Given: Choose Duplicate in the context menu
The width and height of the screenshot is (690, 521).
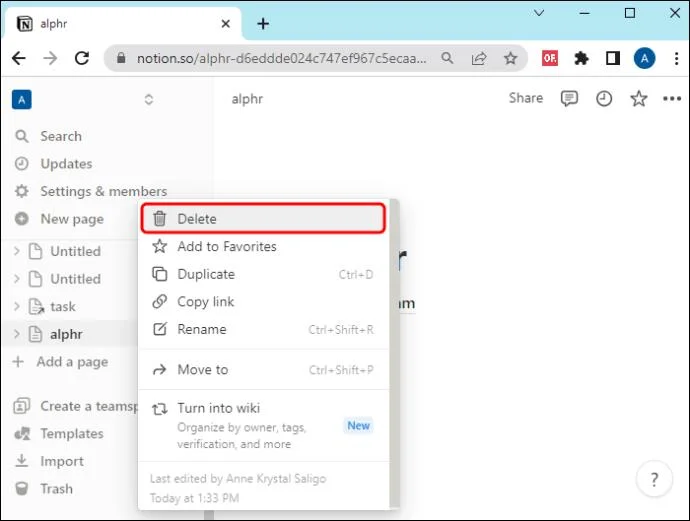Looking at the screenshot, I should [263, 274].
